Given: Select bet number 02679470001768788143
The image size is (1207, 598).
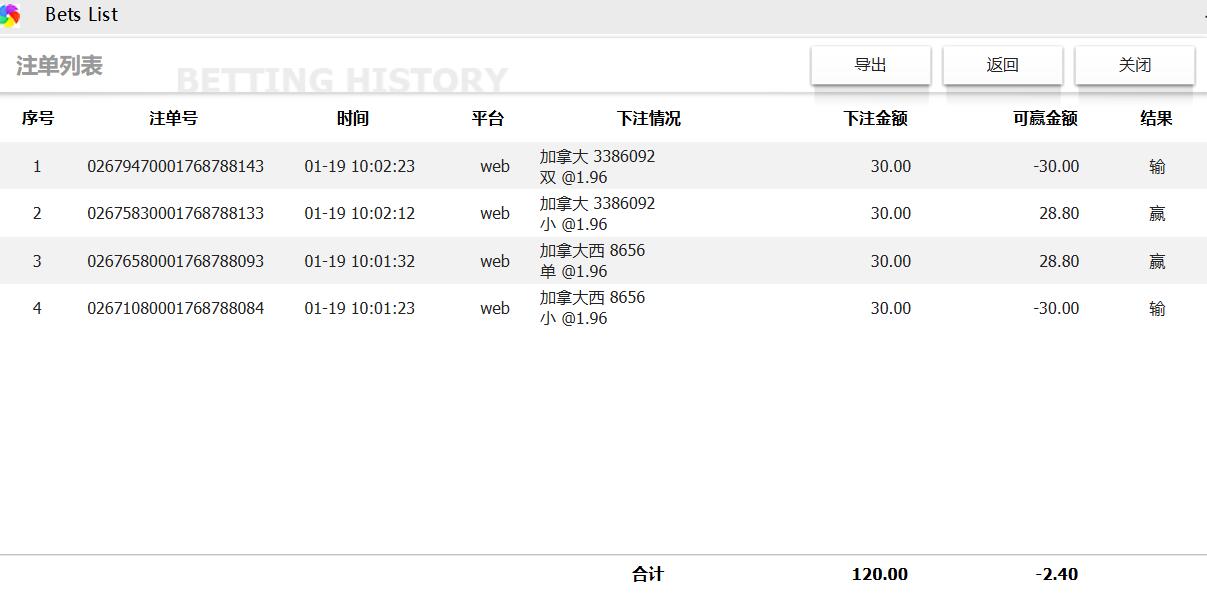Looking at the screenshot, I should (x=175, y=166).
